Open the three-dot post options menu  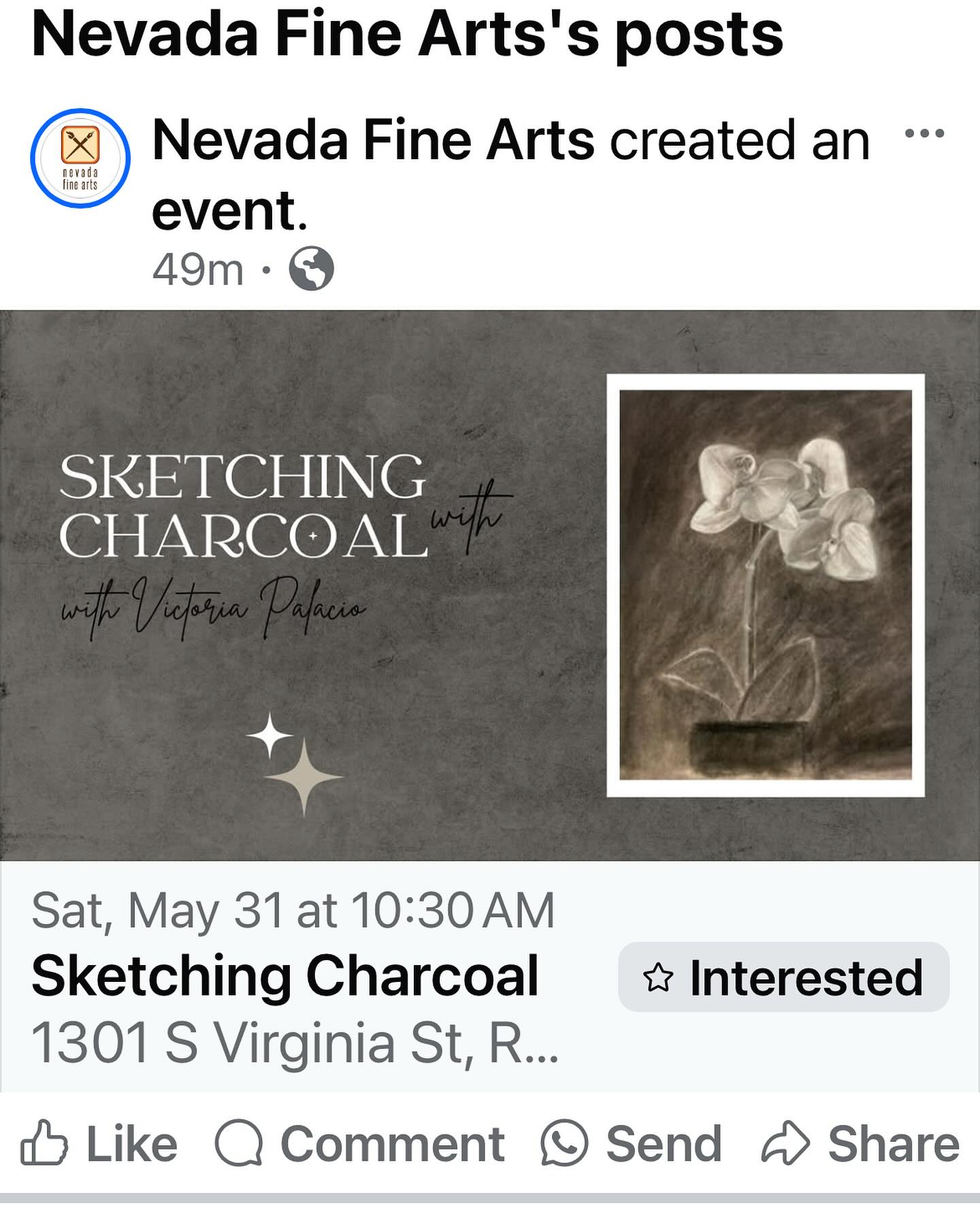click(924, 133)
